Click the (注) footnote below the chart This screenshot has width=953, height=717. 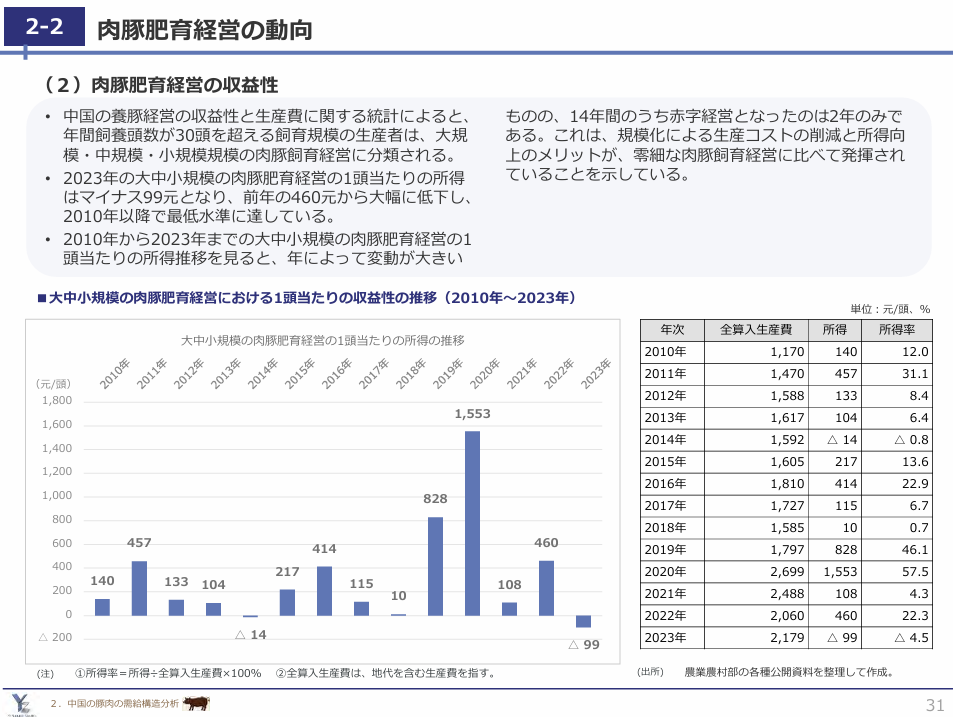pos(267,673)
